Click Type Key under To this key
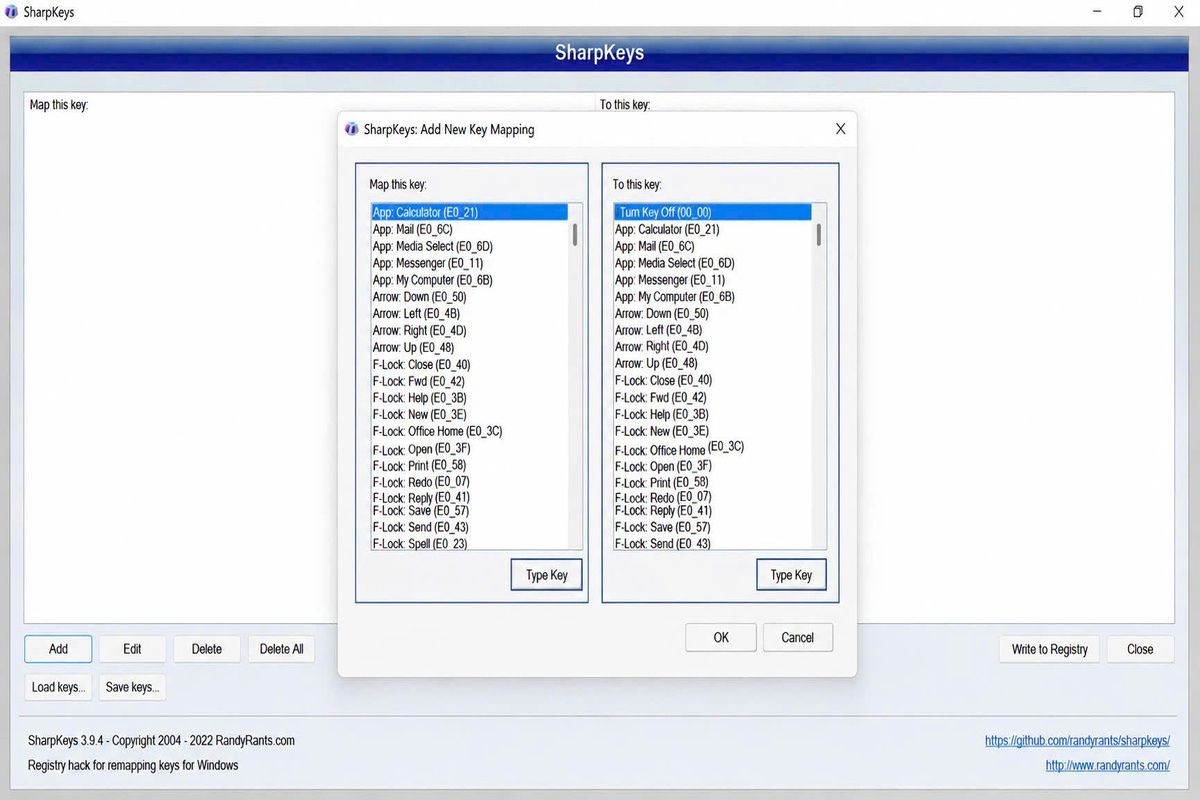The width and height of the screenshot is (1200, 800). [791, 575]
